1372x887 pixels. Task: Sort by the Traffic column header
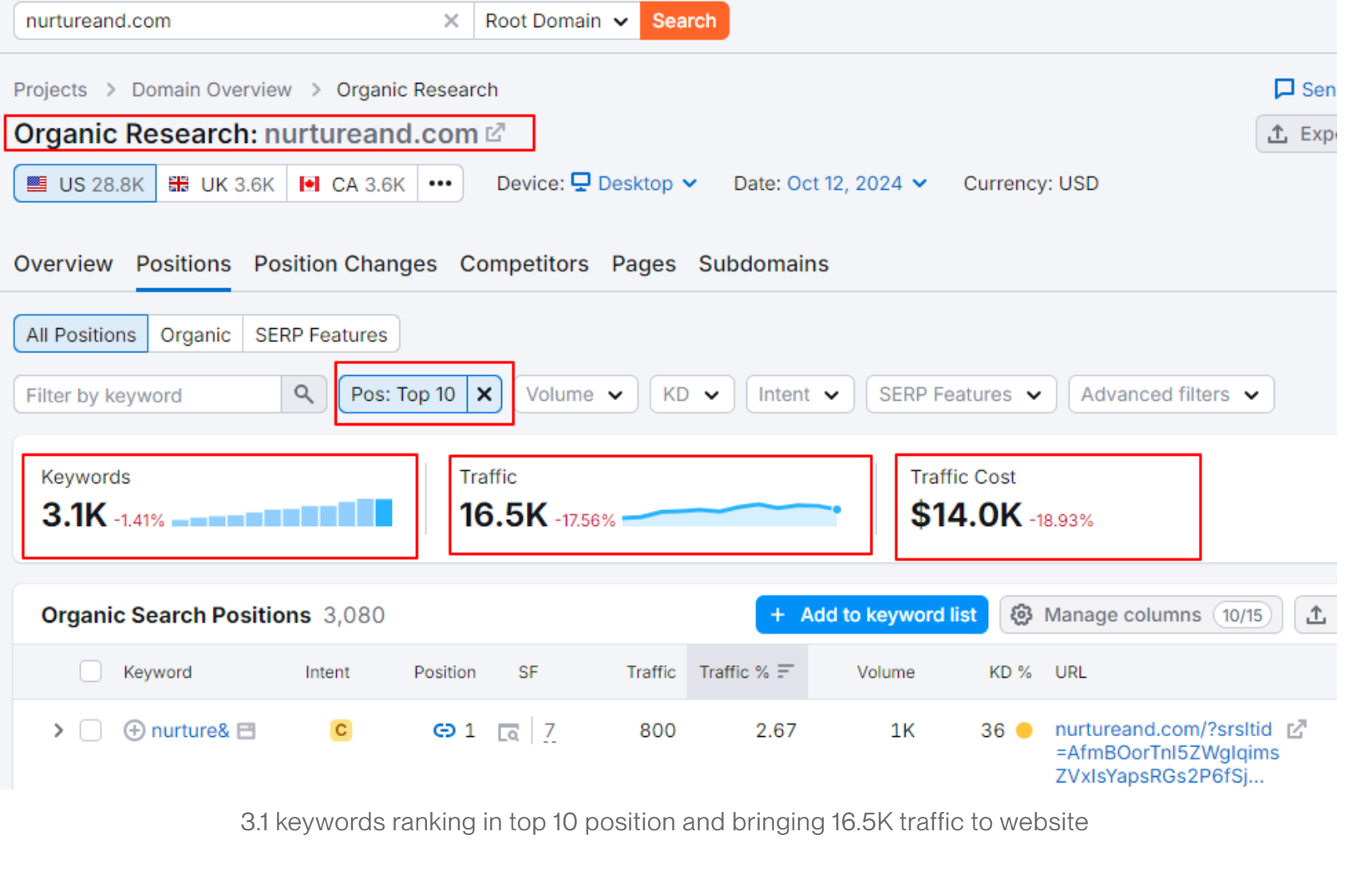click(650, 672)
